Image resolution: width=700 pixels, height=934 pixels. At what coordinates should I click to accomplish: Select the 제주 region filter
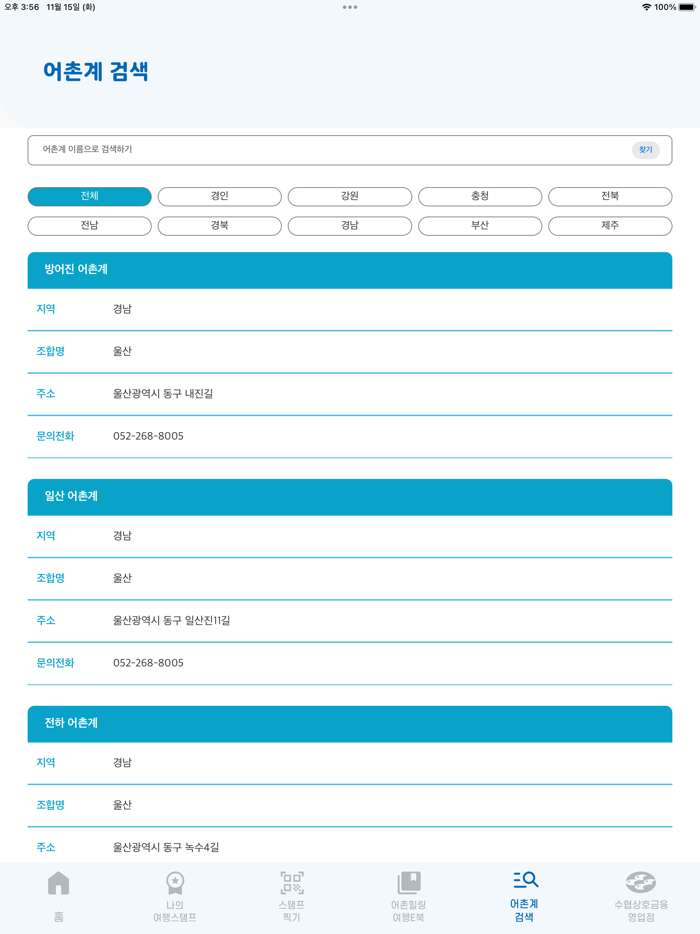click(610, 226)
